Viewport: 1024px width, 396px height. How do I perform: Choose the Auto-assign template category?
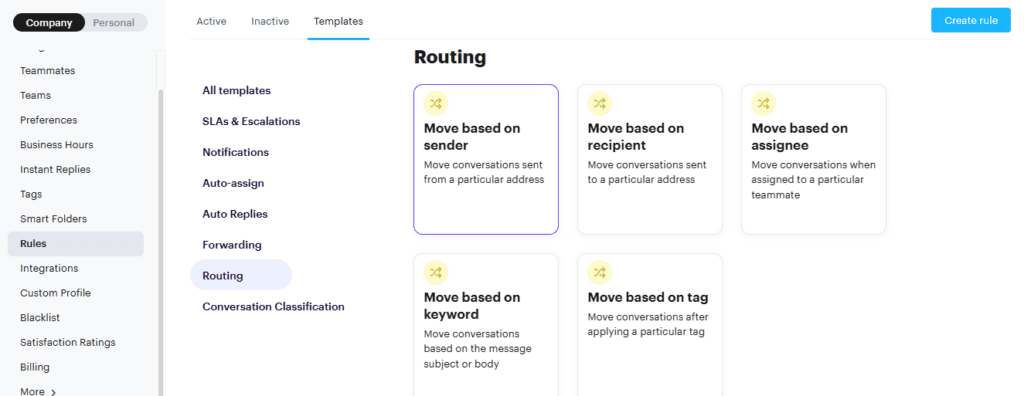point(233,183)
